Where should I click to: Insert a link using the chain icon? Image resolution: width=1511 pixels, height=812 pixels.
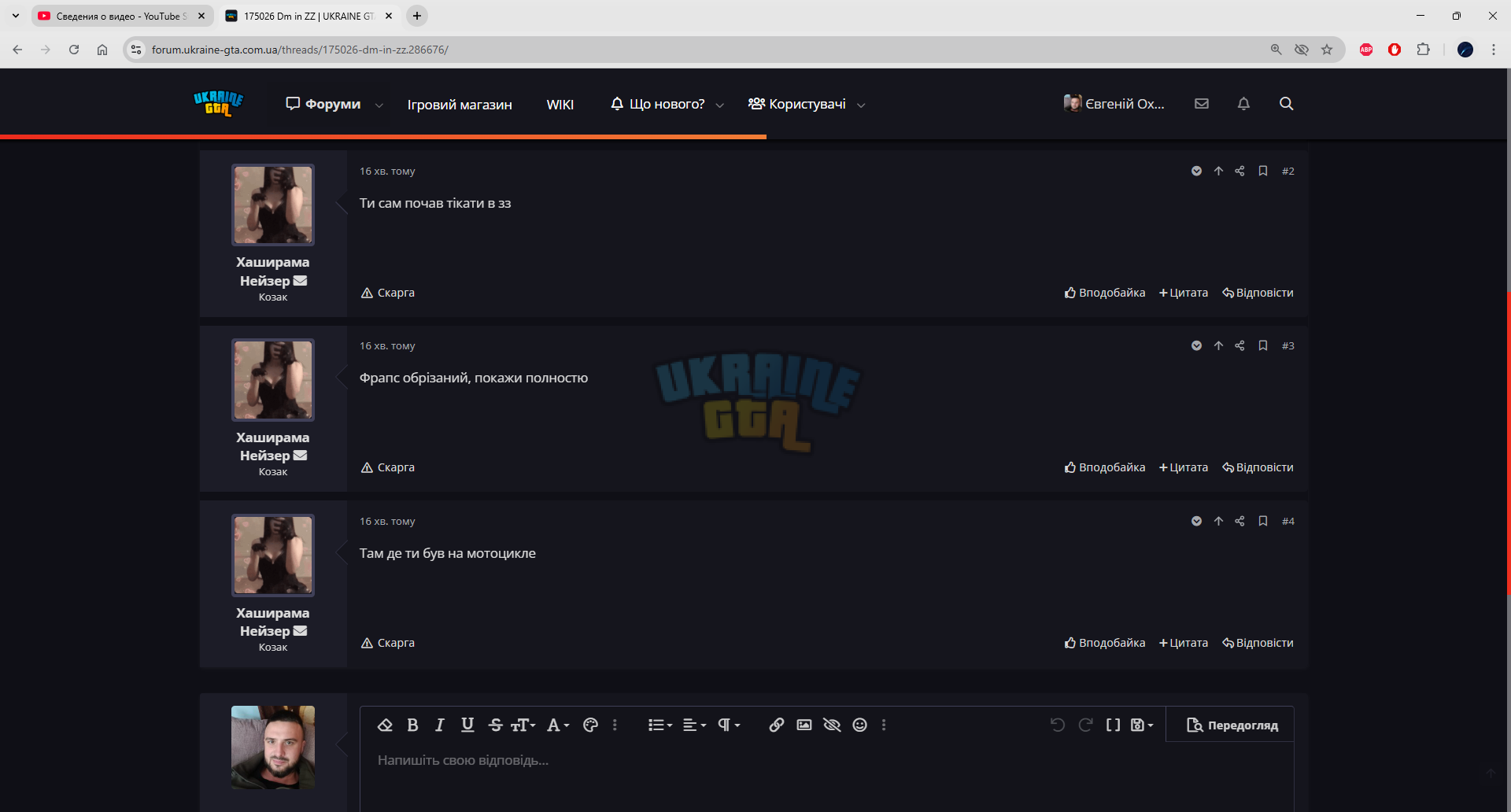(x=777, y=725)
